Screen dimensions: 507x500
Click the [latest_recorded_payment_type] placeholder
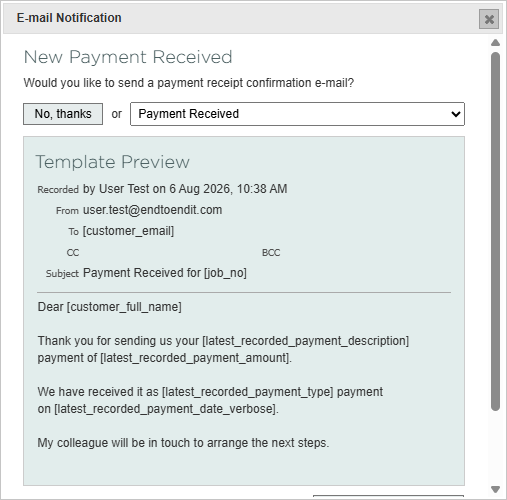coord(247,392)
